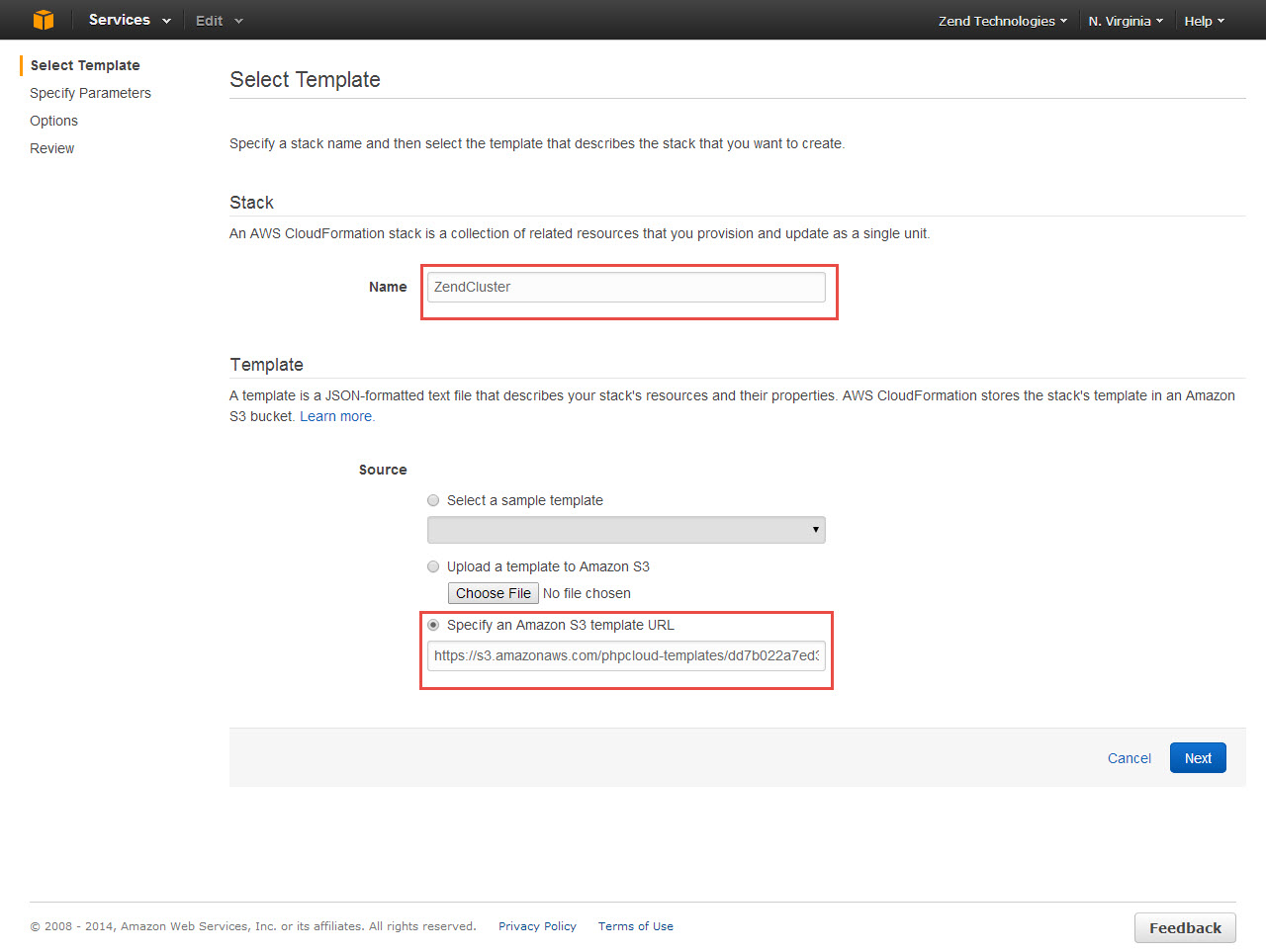Go to Specify Parameters step
Screen dimensions: 1266x952
click(x=90, y=93)
